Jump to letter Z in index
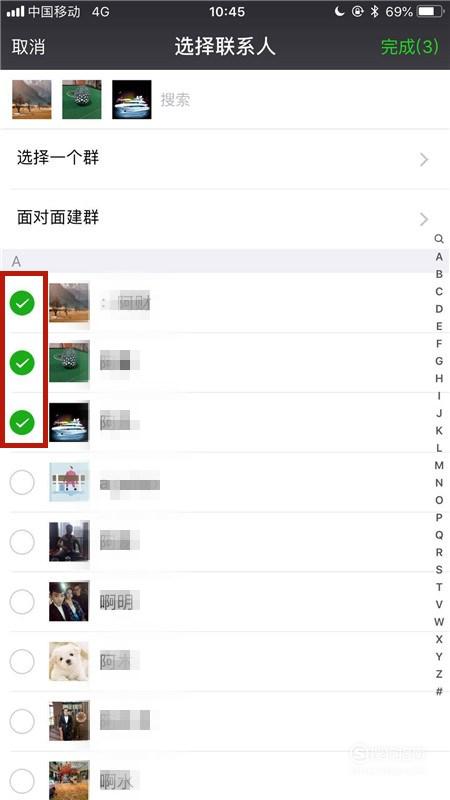Image resolution: width=450 pixels, height=800 pixels. 439,674
